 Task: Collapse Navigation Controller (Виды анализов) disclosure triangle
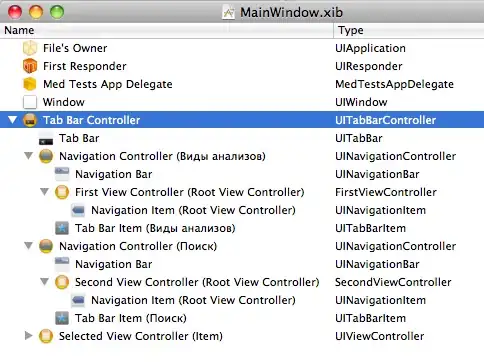pos(28,156)
